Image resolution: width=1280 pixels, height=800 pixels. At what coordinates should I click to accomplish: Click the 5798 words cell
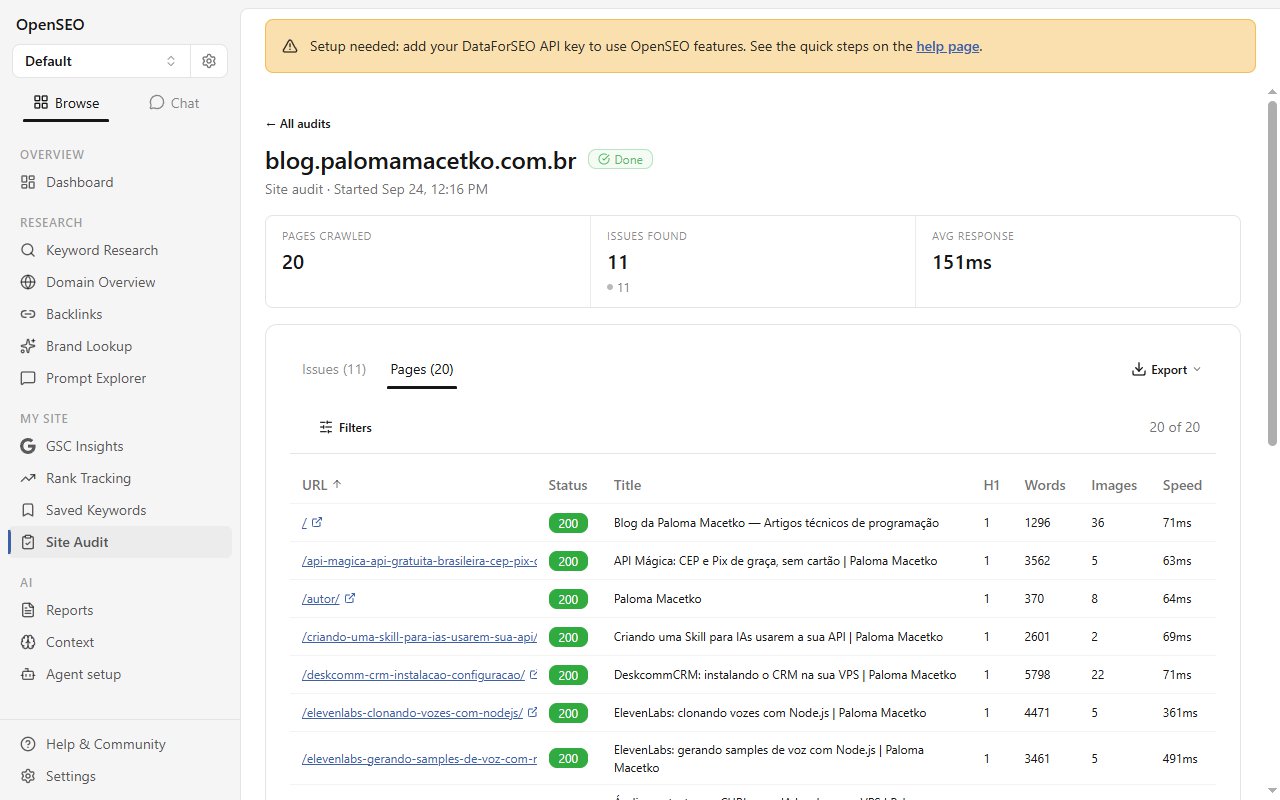pyautogui.click(x=1037, y=675)
